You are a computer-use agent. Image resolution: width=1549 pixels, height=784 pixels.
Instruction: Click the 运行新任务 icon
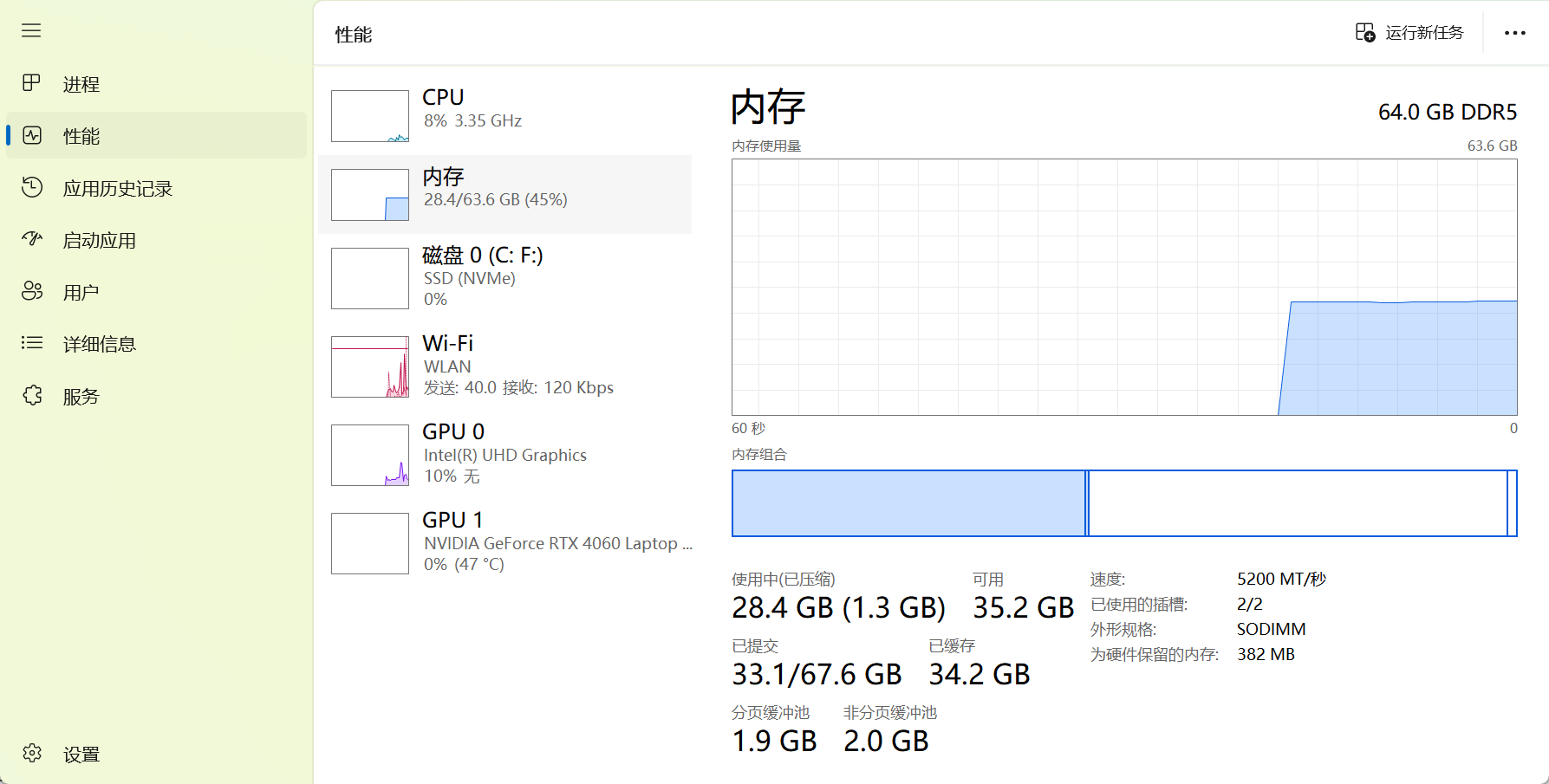[x=1365, y=33]
